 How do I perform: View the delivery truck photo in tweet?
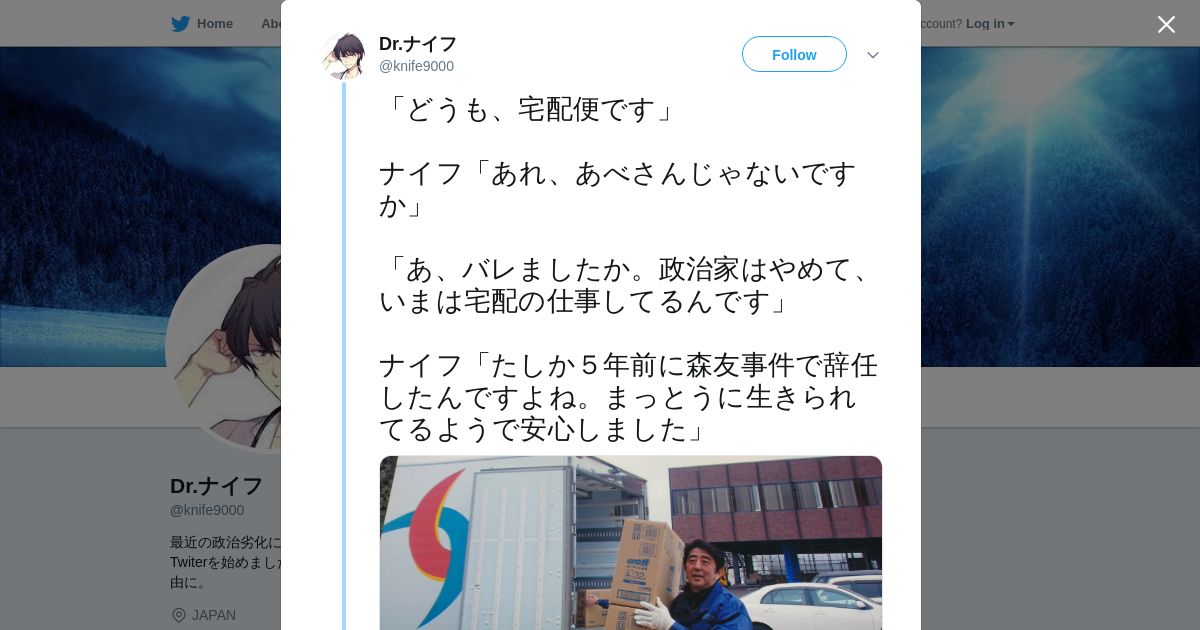pyautogui.click(x=631, y=543)
